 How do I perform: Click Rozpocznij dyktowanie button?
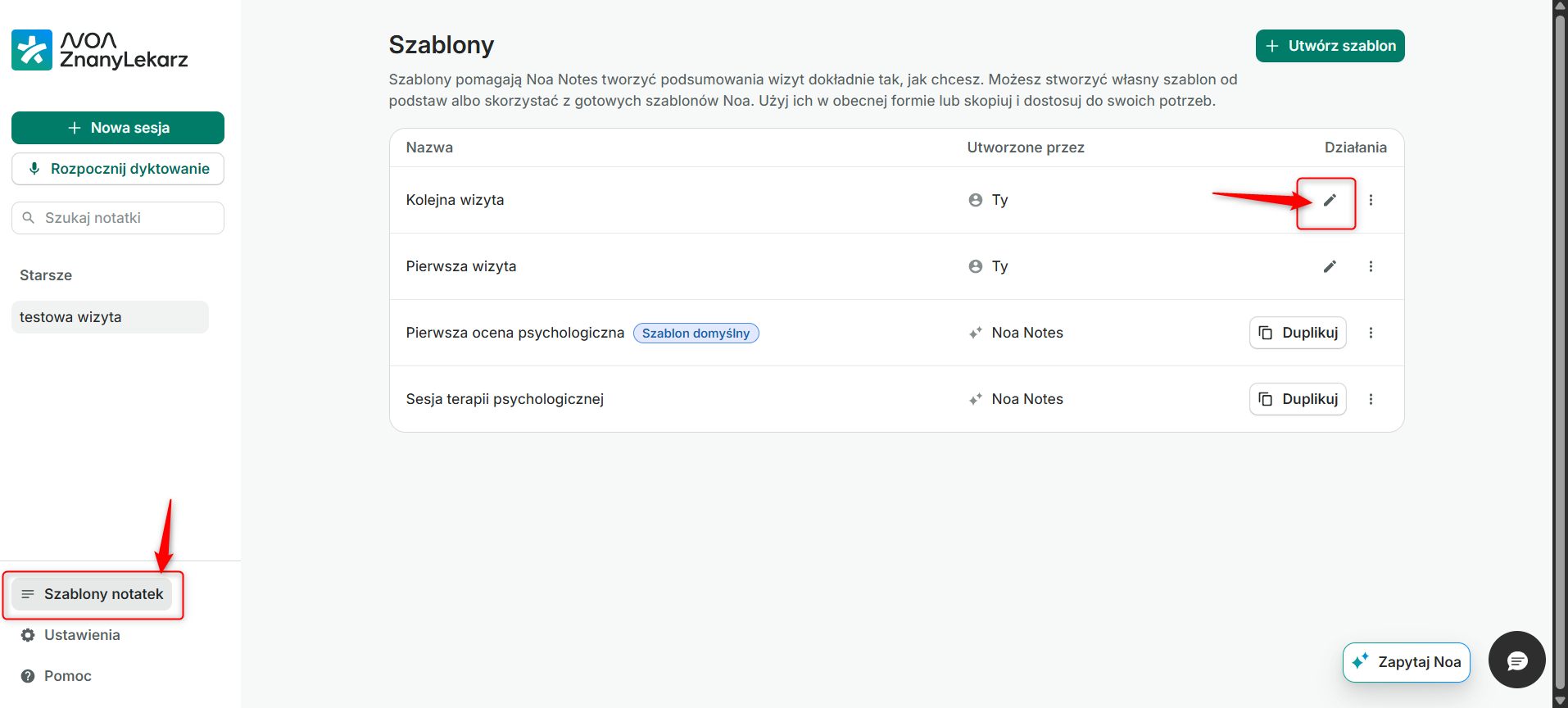(x=118, y=169)
